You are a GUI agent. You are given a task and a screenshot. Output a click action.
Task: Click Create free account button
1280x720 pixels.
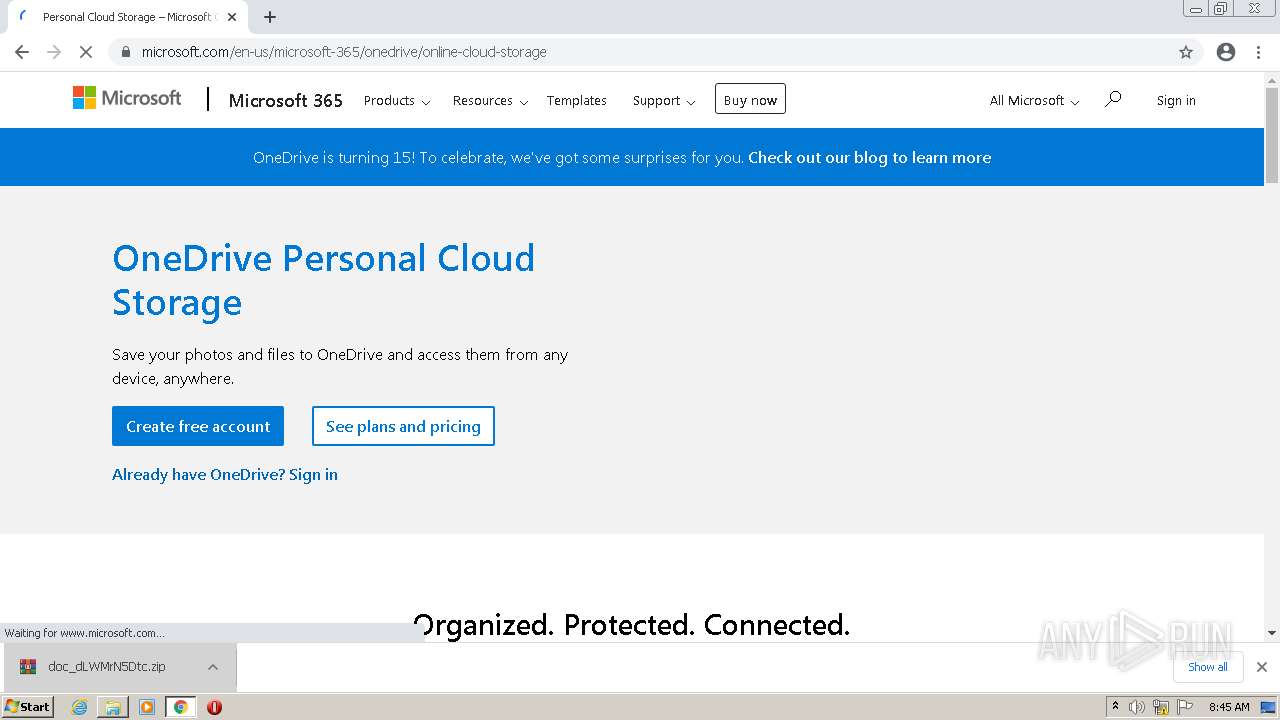(x=198, y=426)
